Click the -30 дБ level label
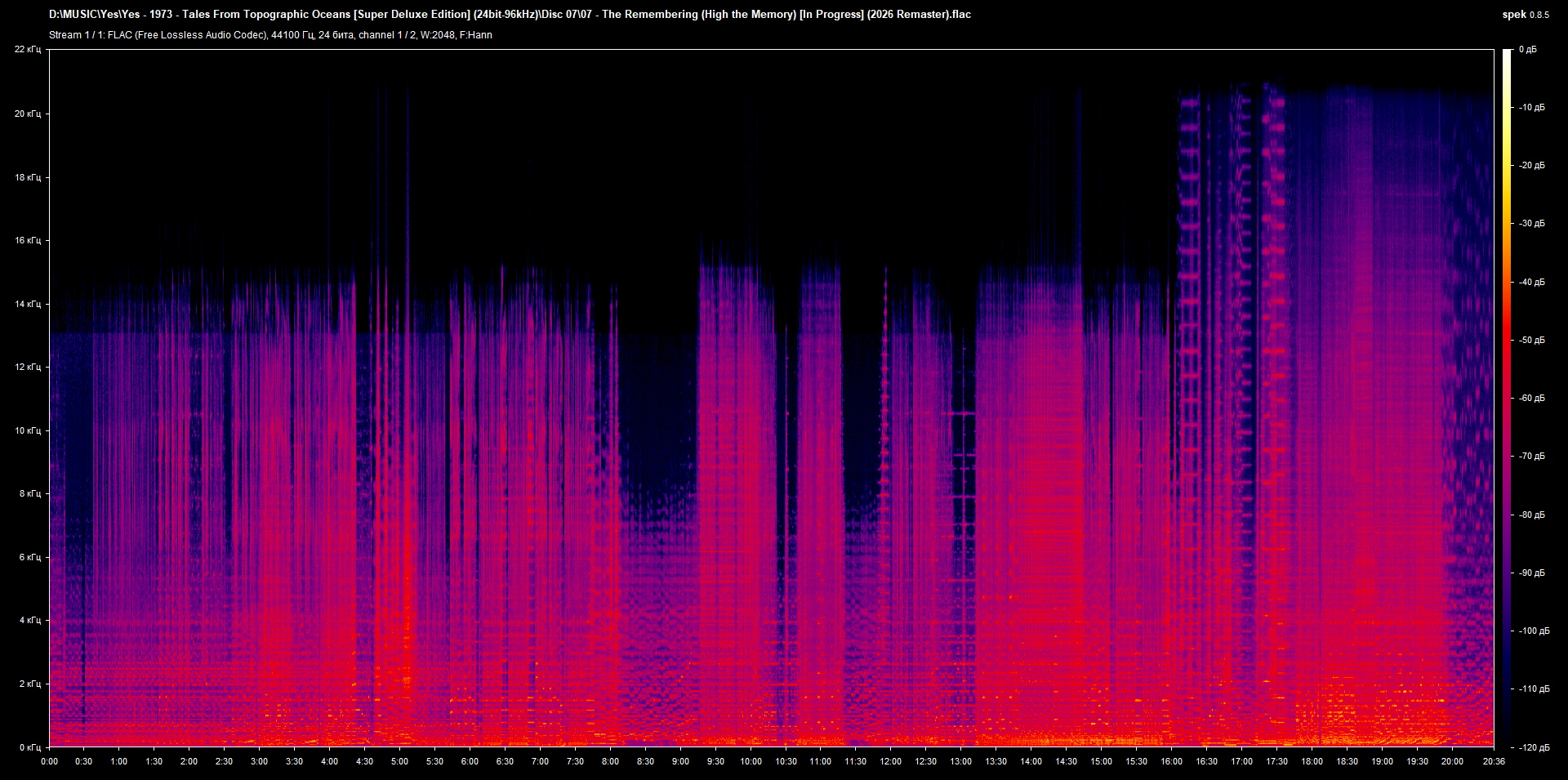The image size is (1568, 780). tap(1532, 224)
